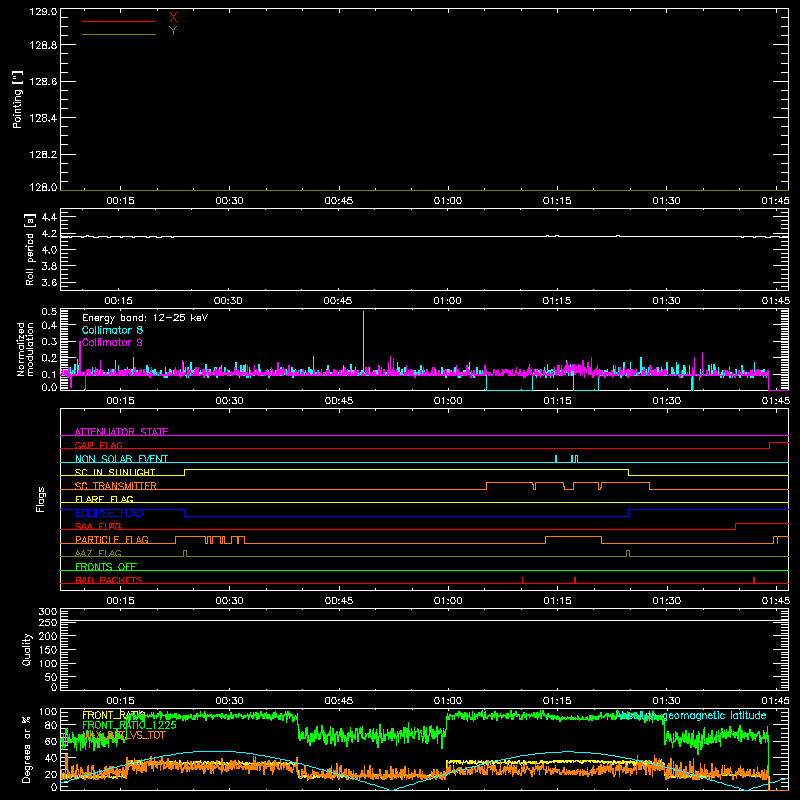Click the Pointing axis title

pos(18,99)
